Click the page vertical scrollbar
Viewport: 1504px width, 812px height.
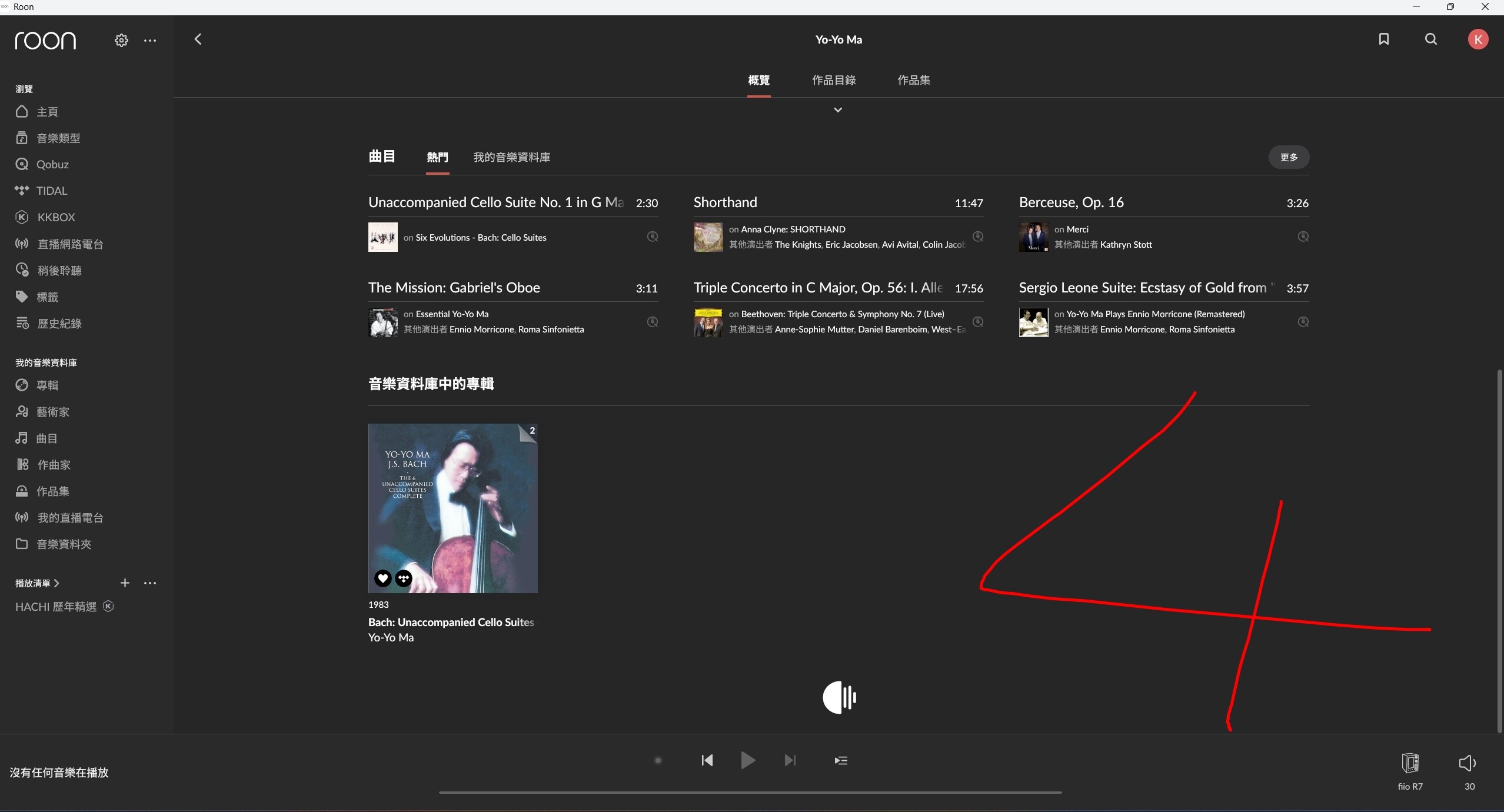tap(1500, 550)
